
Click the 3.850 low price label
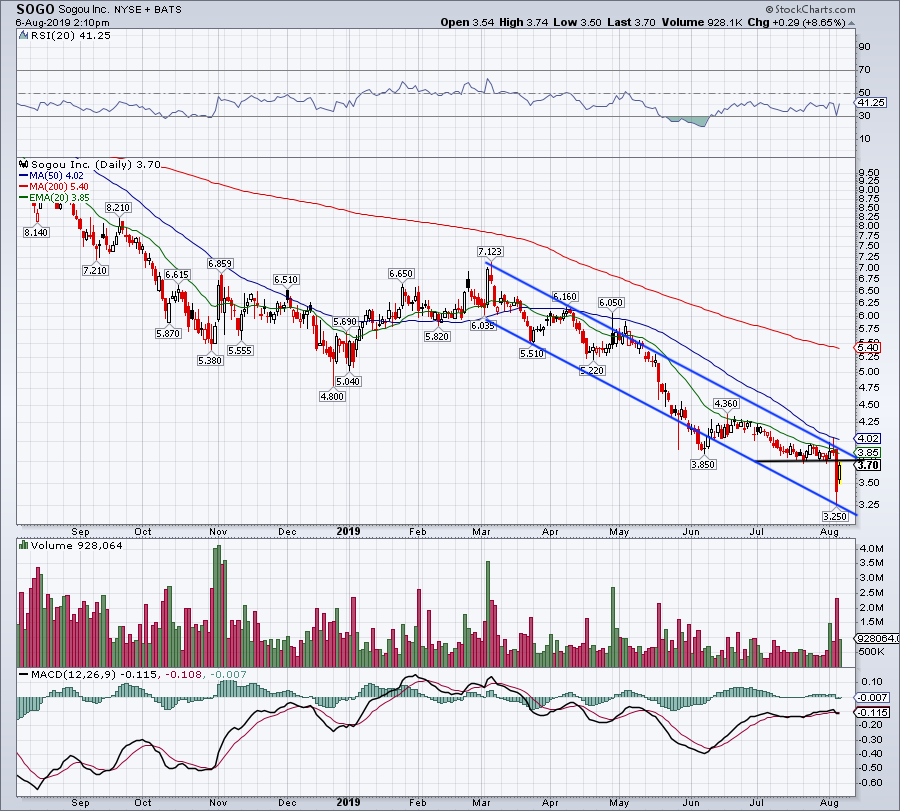703,464
